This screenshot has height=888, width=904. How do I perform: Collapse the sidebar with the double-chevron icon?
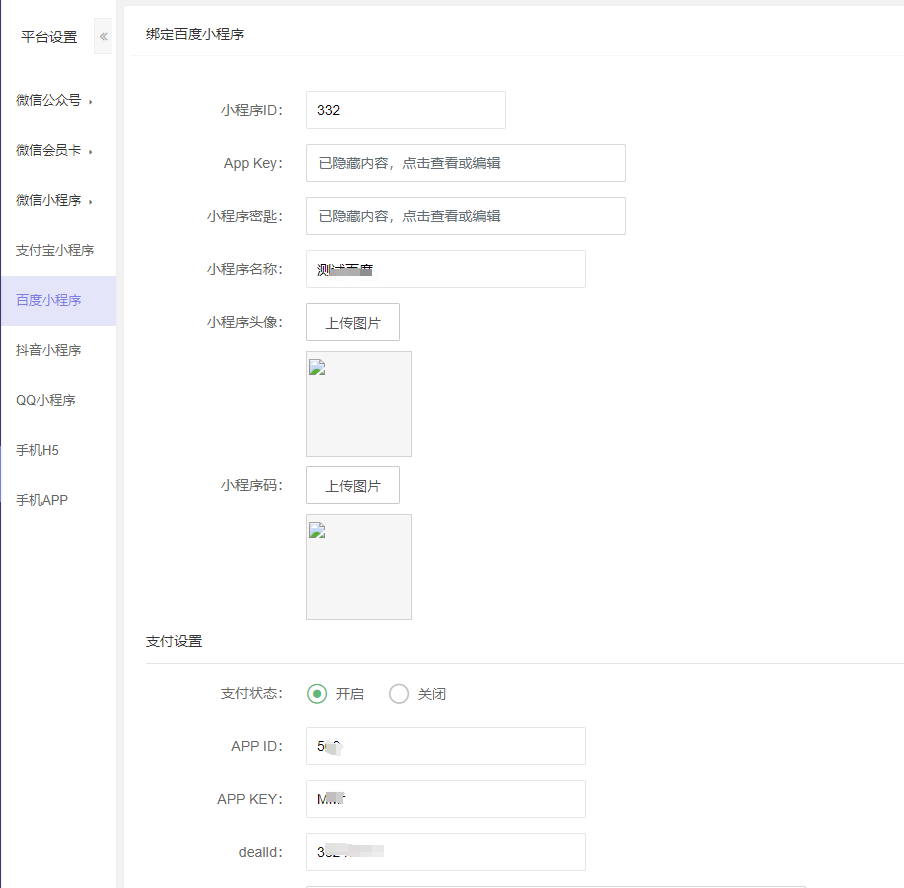[103, 37]
